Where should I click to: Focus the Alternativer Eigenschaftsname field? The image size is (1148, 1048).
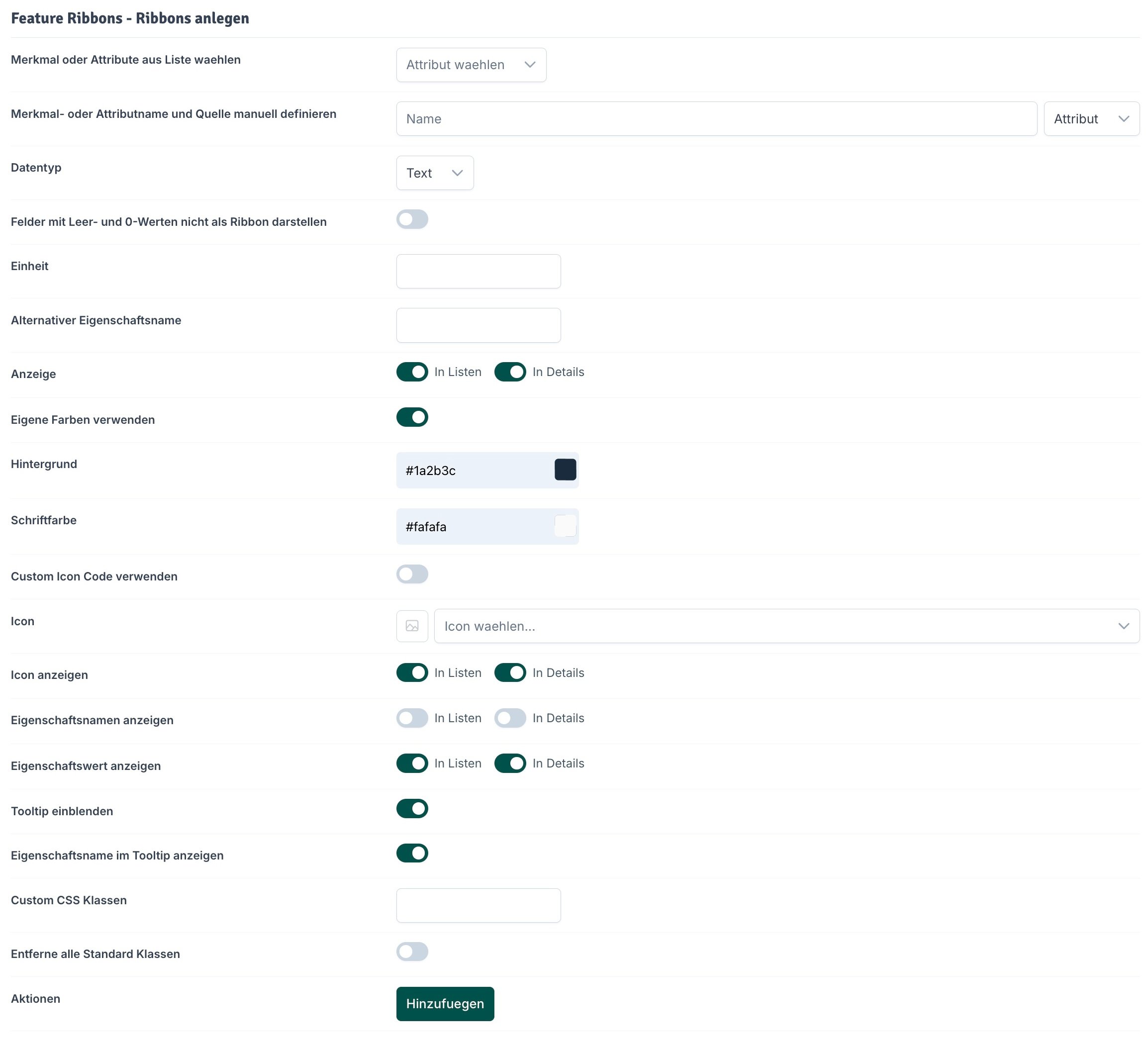pyautogui.click(x=478, y=325)
